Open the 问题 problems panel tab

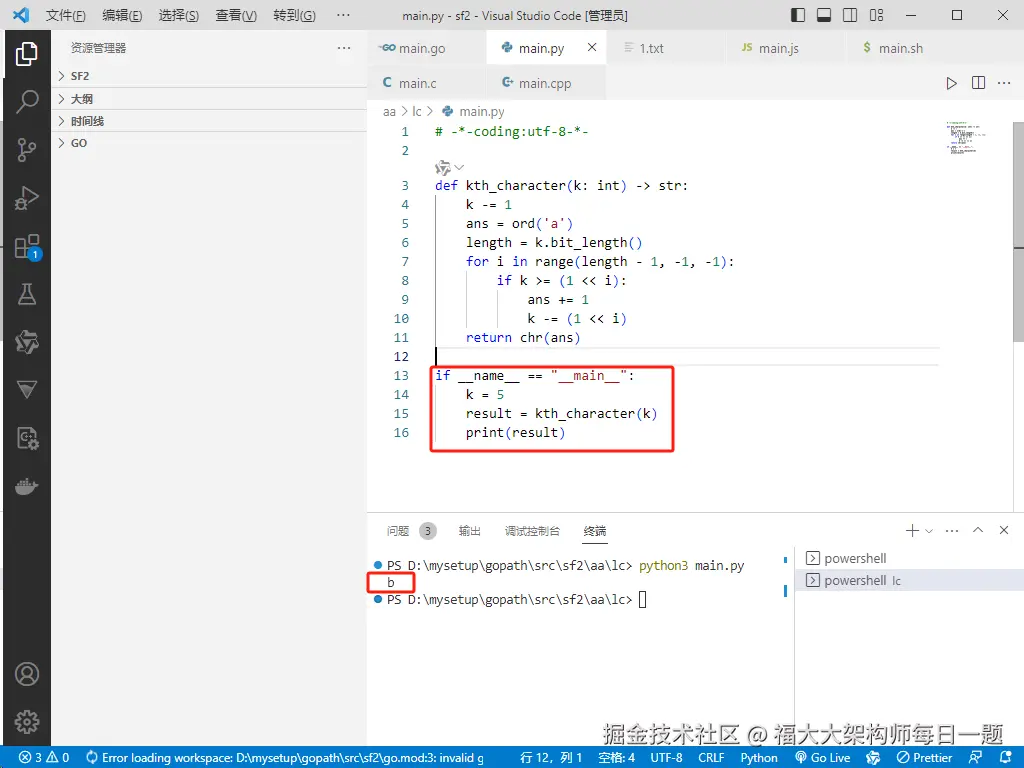(411, 531)
